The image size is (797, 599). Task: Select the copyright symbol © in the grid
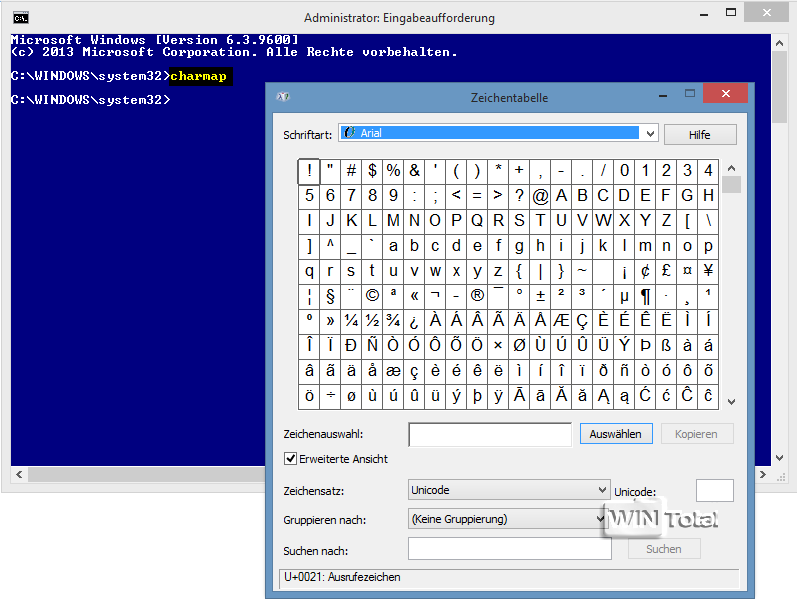click(x=372, y=296)
